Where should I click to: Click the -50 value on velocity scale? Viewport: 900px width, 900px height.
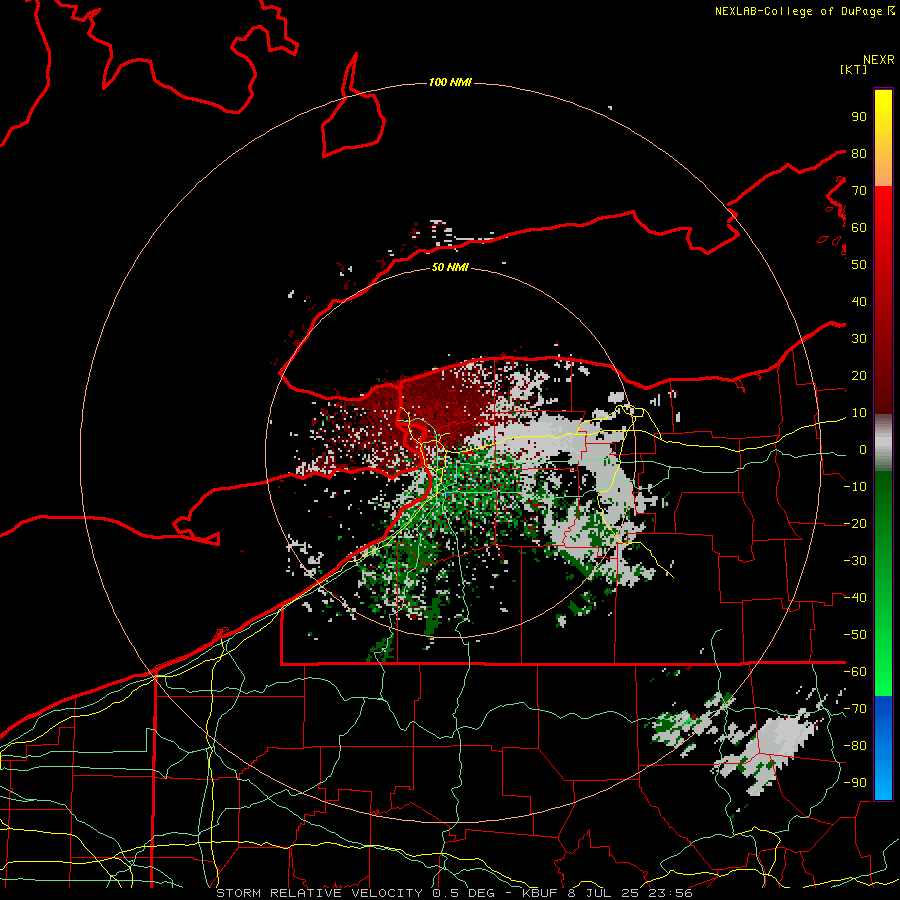coord(855,635)
